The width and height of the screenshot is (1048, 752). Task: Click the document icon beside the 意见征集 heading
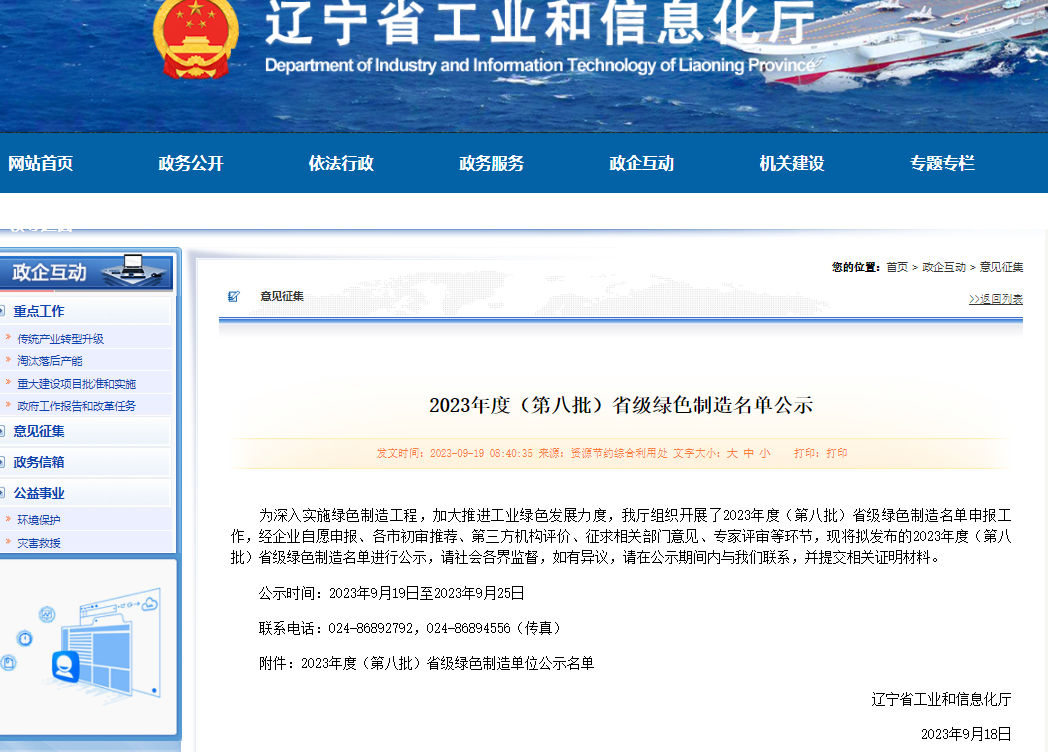click(x=235, y=297)
